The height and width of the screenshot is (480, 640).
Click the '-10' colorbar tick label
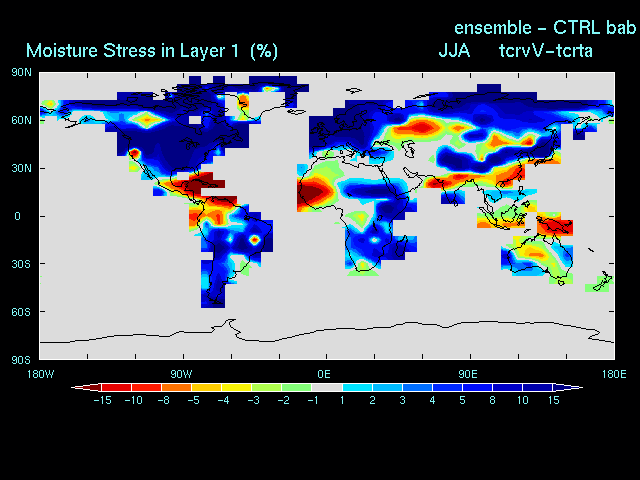pyautogui.click(x=133, y=400)
